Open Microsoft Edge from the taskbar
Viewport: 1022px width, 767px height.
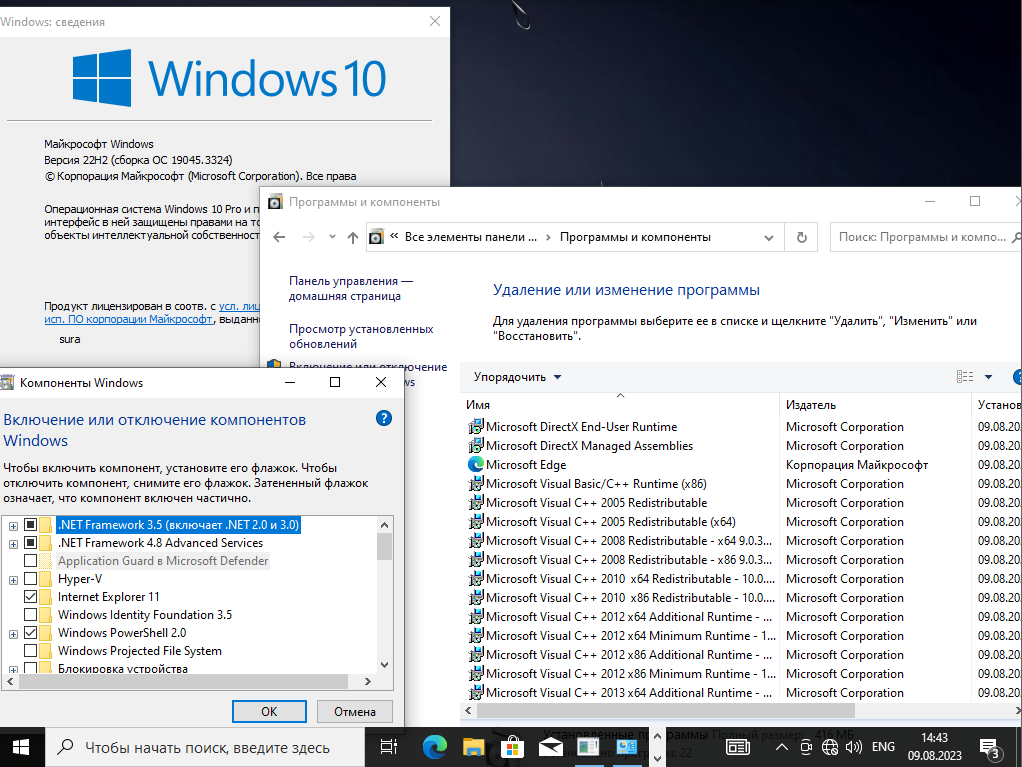434,746
